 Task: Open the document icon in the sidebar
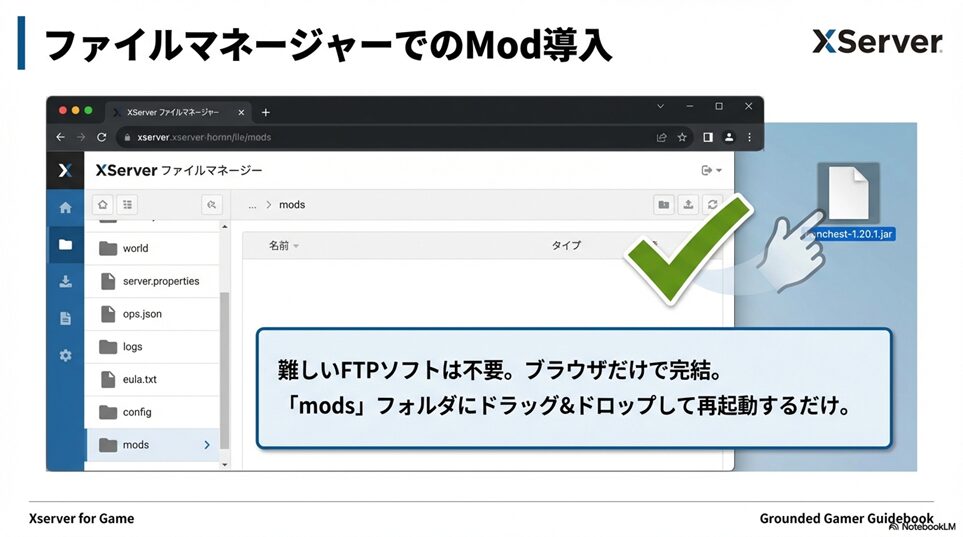(x=65, y=318)
